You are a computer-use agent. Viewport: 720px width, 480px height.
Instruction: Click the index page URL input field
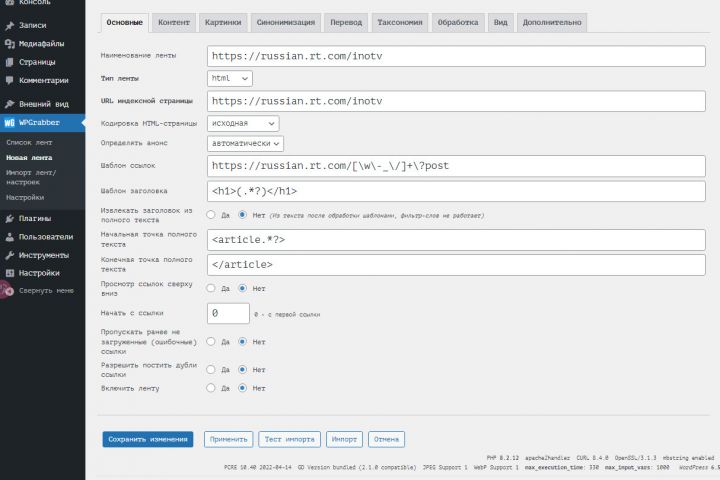(456, 101)
